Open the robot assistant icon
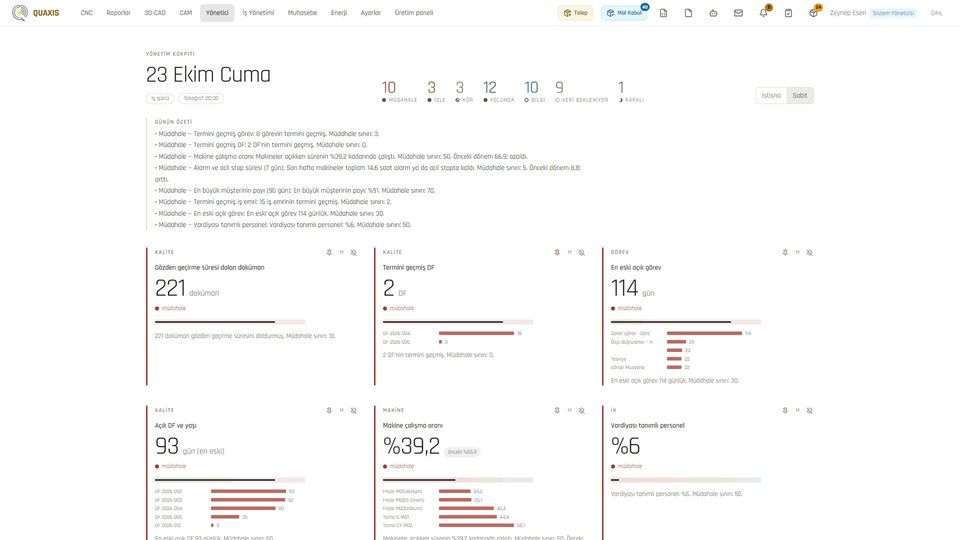The height and width of the screenshot is (540, 960). 713,13
